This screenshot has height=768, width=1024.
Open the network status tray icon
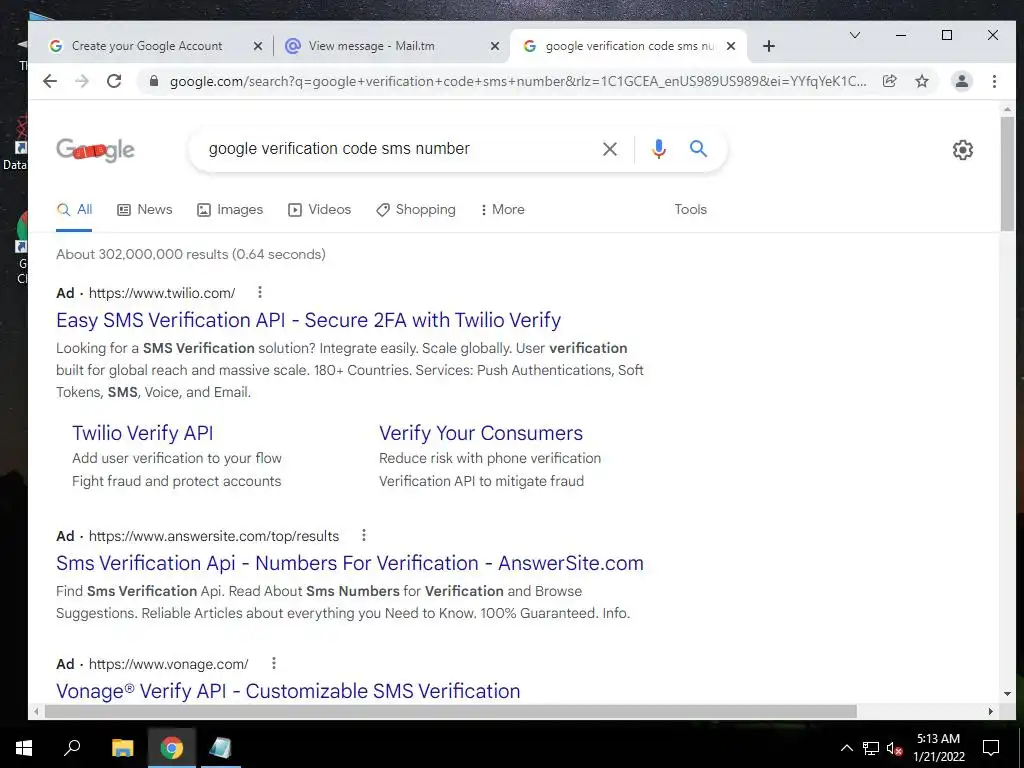coord(871,748)
